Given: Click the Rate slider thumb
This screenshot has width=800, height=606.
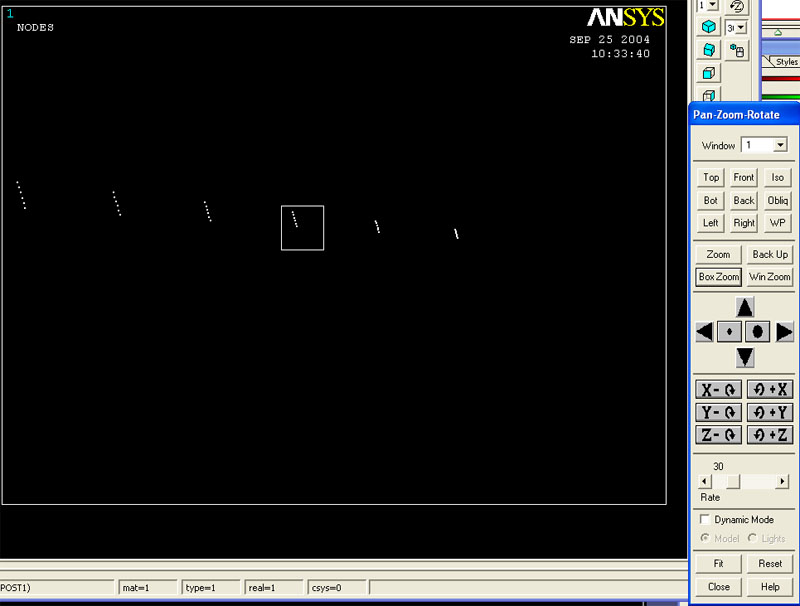Looking at the screenshot, I should (732, 482).
